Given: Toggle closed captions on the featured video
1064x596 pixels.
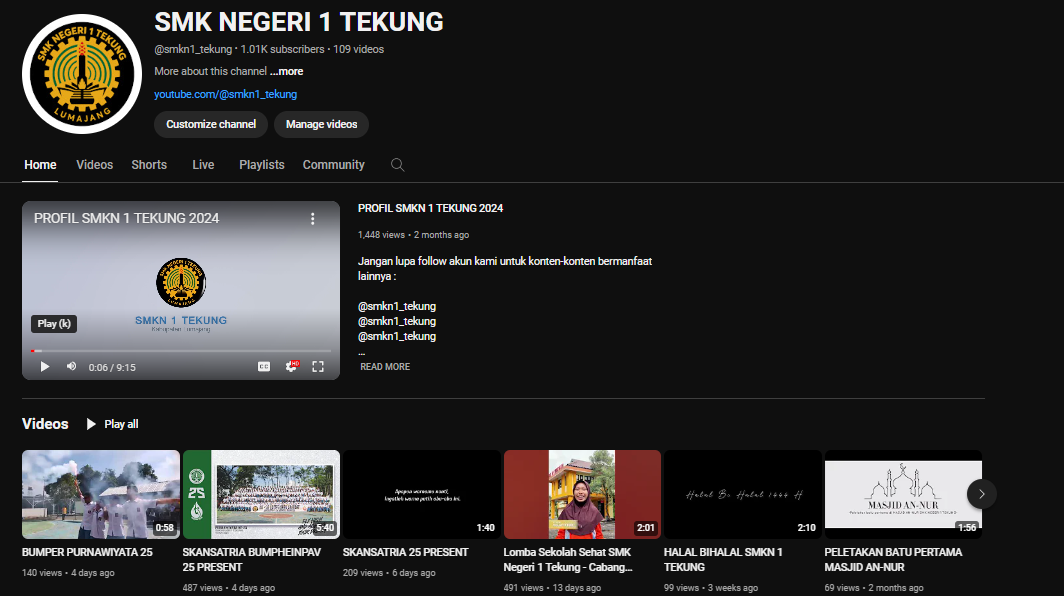Looking at the screenshot, I should tap(264, 367).
